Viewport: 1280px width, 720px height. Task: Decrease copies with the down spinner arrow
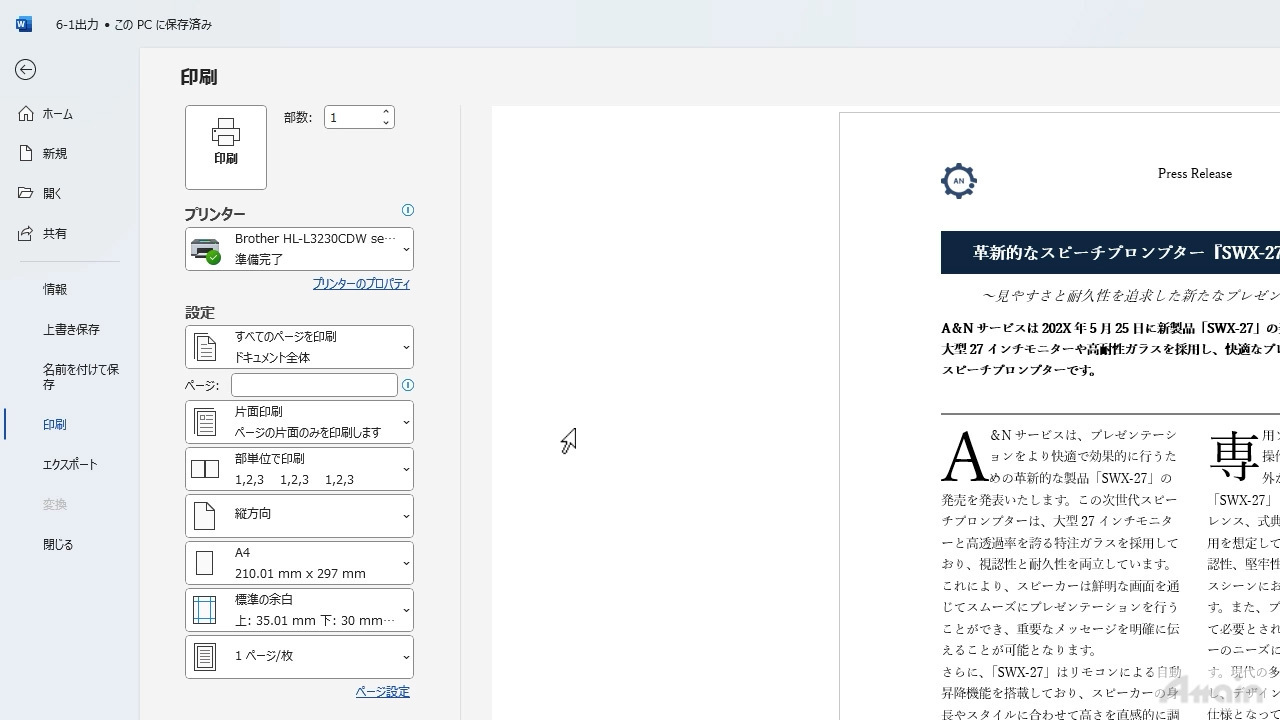(386, 123)
